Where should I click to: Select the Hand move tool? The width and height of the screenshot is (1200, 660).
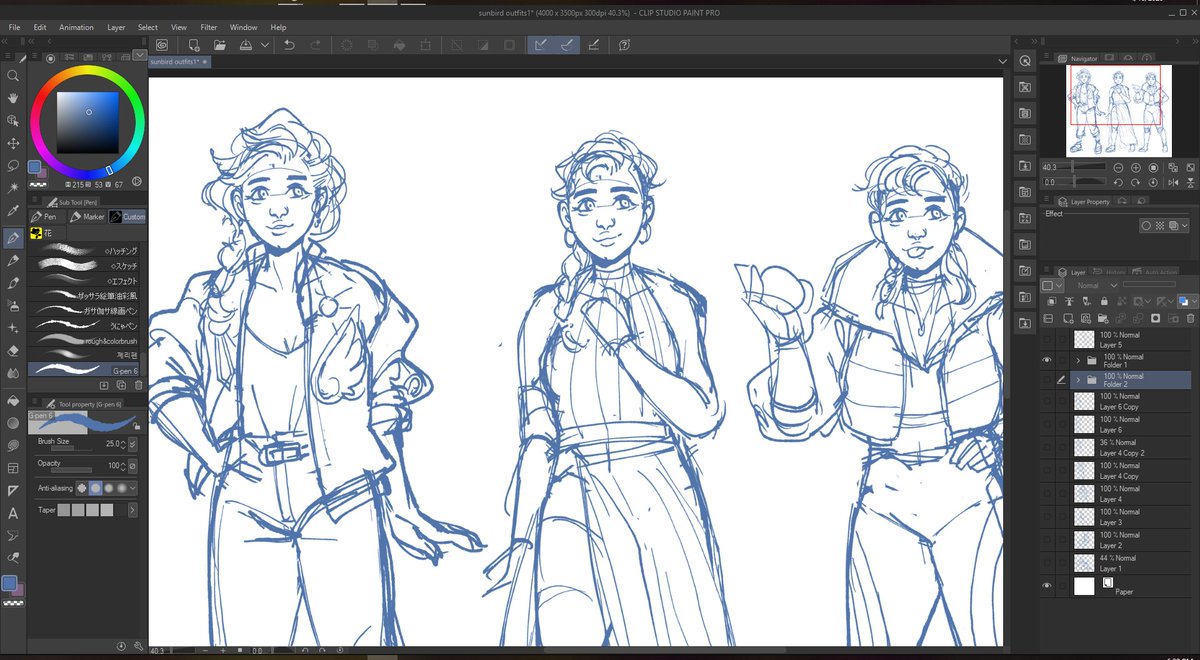(x=13, y=98)
